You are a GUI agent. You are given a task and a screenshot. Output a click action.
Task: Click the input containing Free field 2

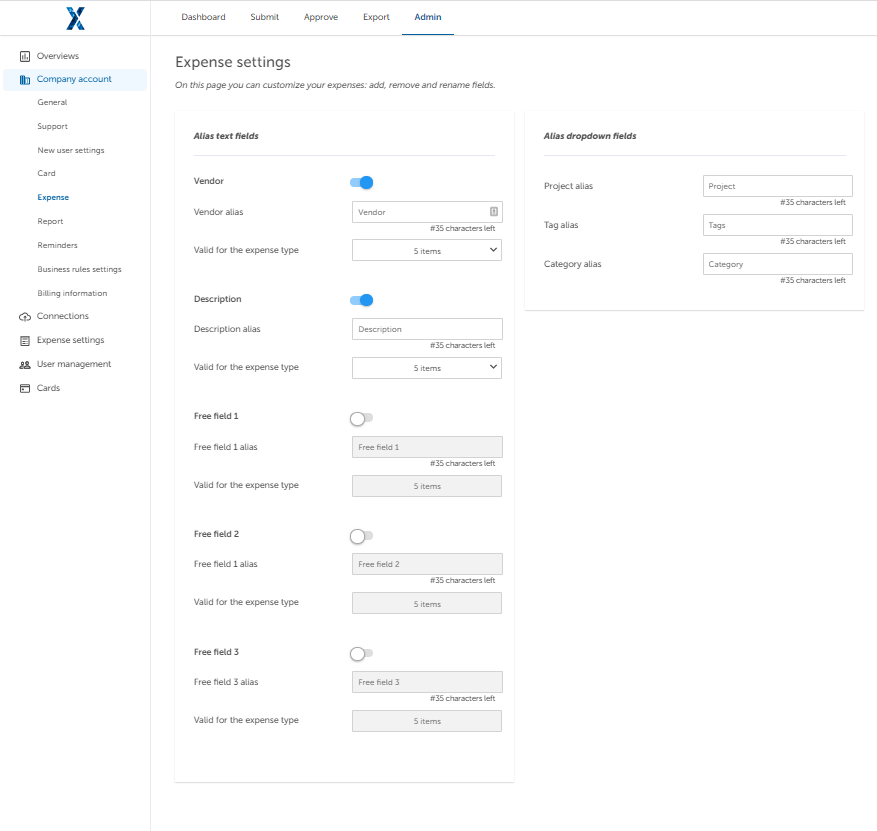pos(427,564)
